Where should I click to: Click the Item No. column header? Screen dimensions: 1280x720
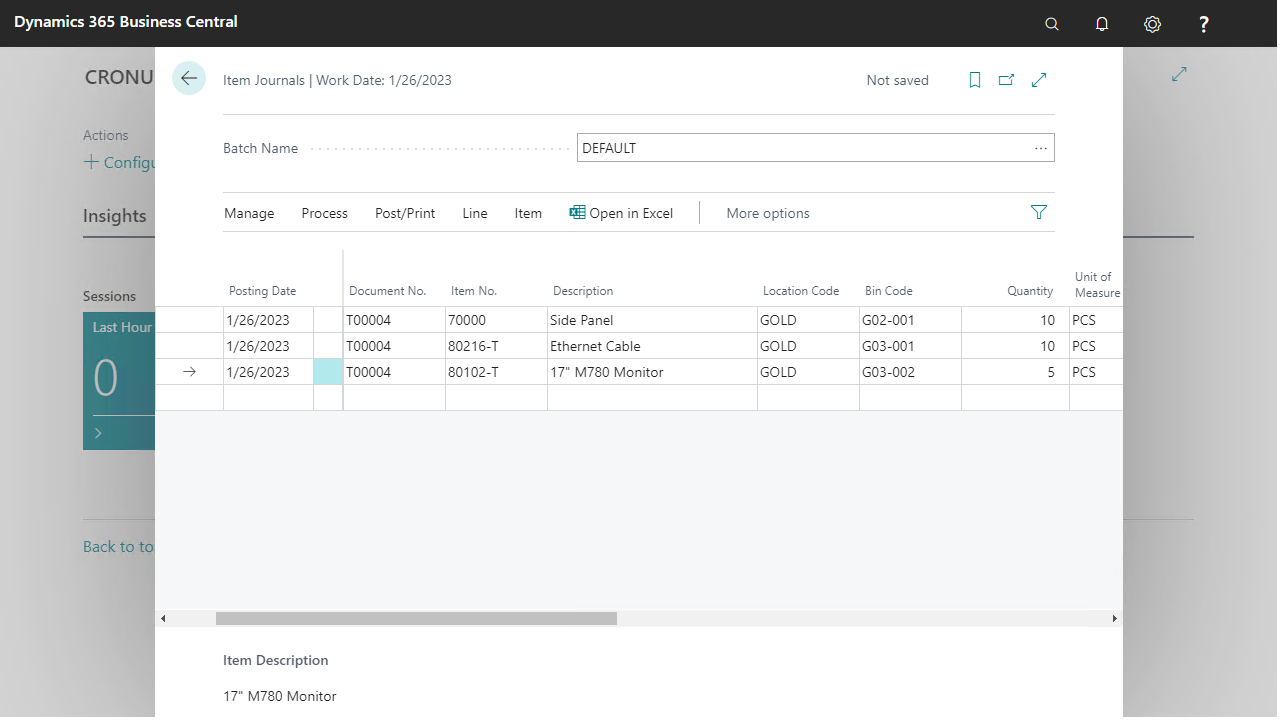pyautogui.click(x=474, y=291)
